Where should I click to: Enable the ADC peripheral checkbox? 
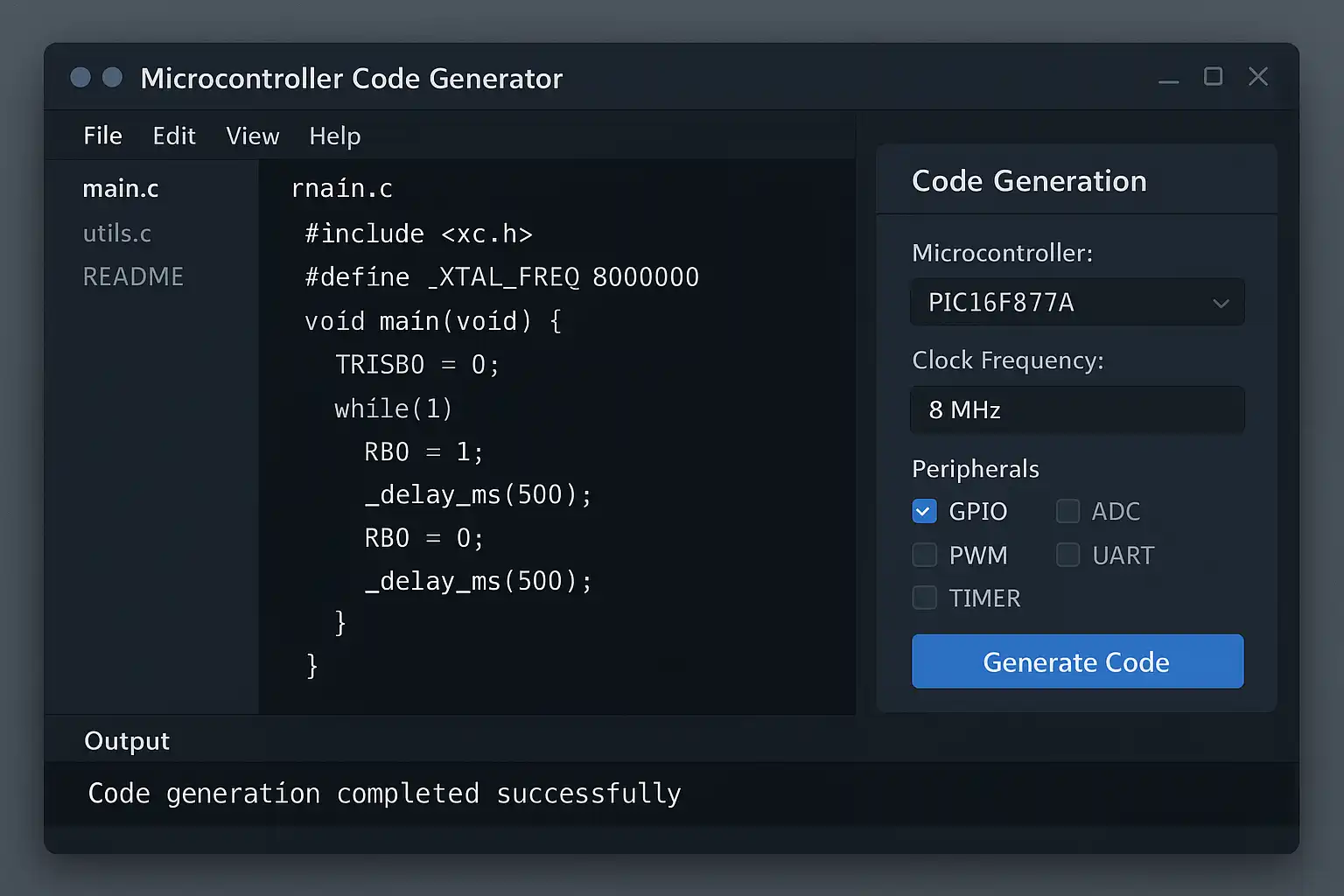pyautogui.click(x=1067, y=511)
